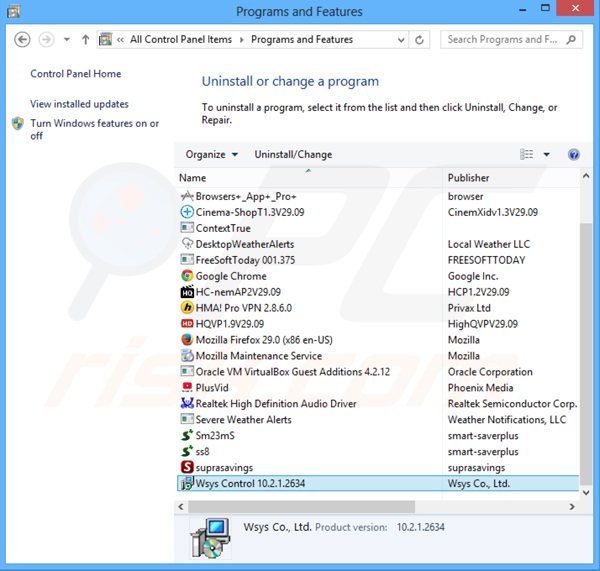Click horizontal scrollbar left arrow
The image size is (600, 571).
(181, 507)
